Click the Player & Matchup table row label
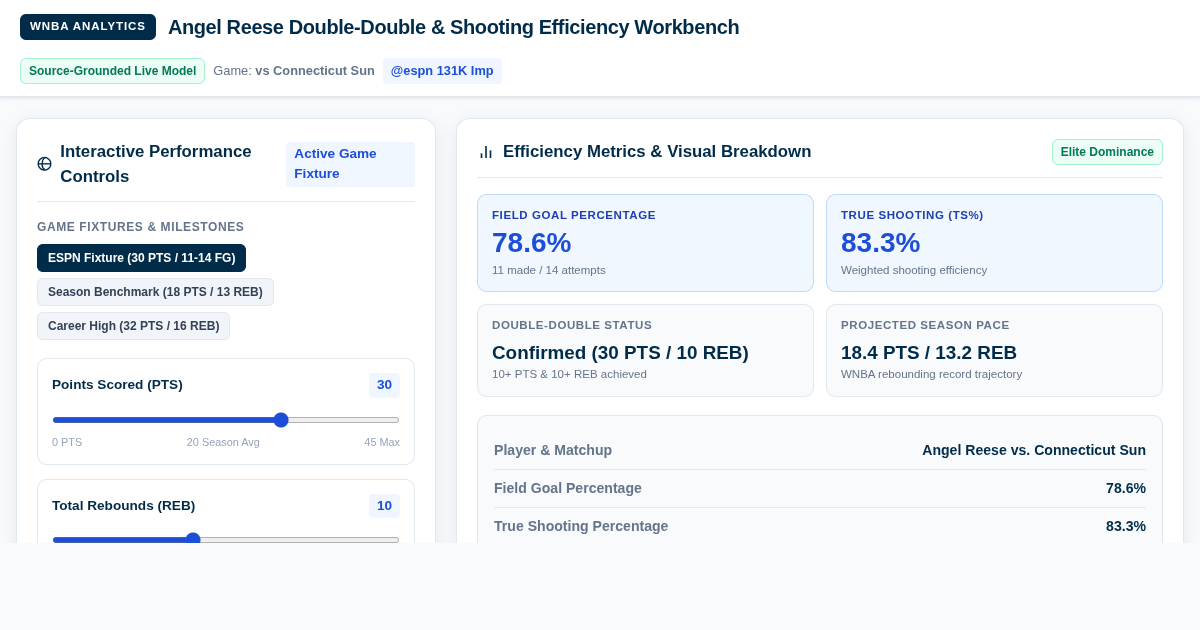Screen dimensions: 1200x630 click(x=553, y=450)
